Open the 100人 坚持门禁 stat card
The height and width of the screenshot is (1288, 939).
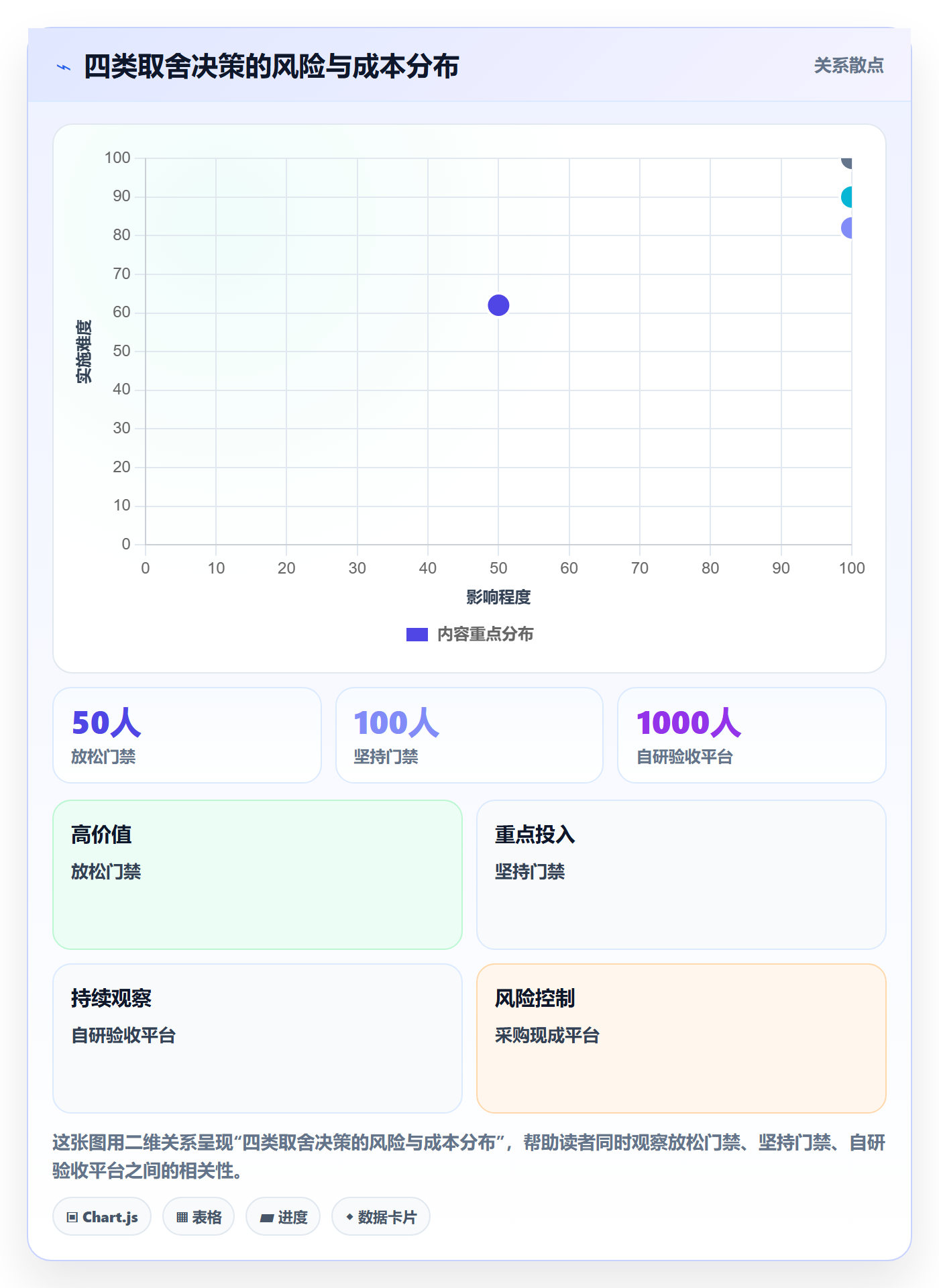pos(469,735)
